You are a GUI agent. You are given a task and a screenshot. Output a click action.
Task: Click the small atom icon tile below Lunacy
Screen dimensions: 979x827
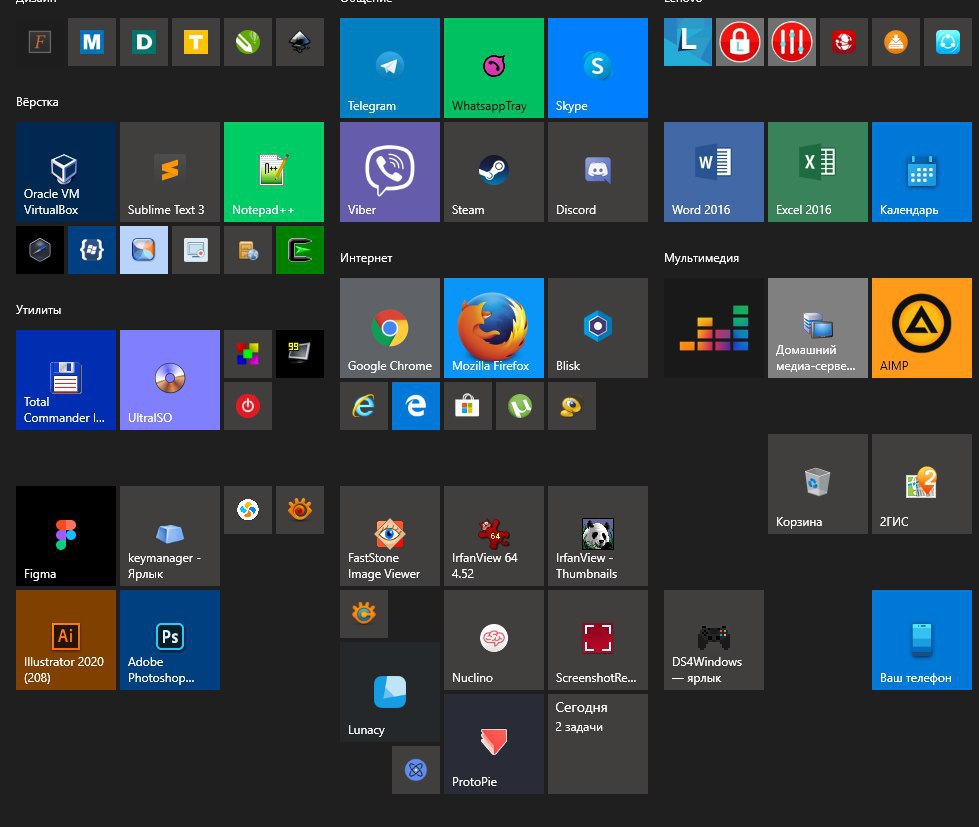416,770
